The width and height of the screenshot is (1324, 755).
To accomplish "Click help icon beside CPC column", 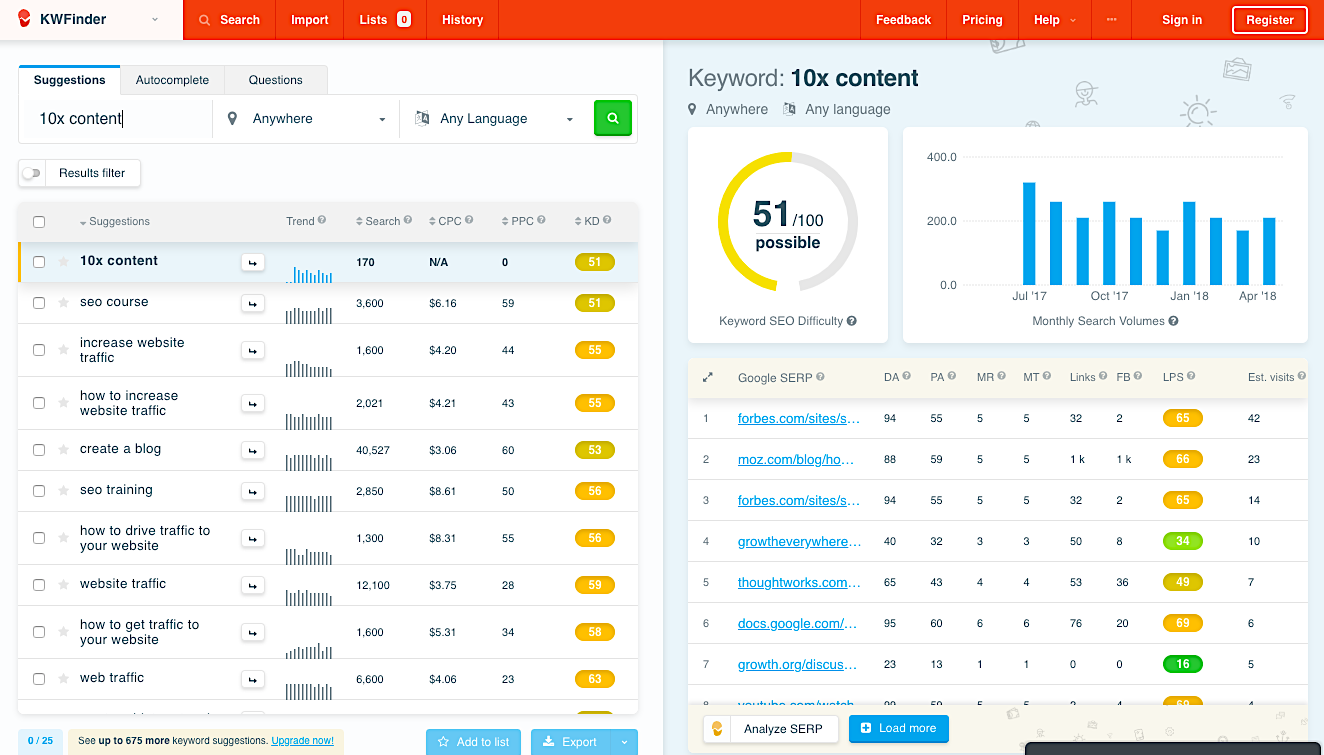I will pos(469,221).
